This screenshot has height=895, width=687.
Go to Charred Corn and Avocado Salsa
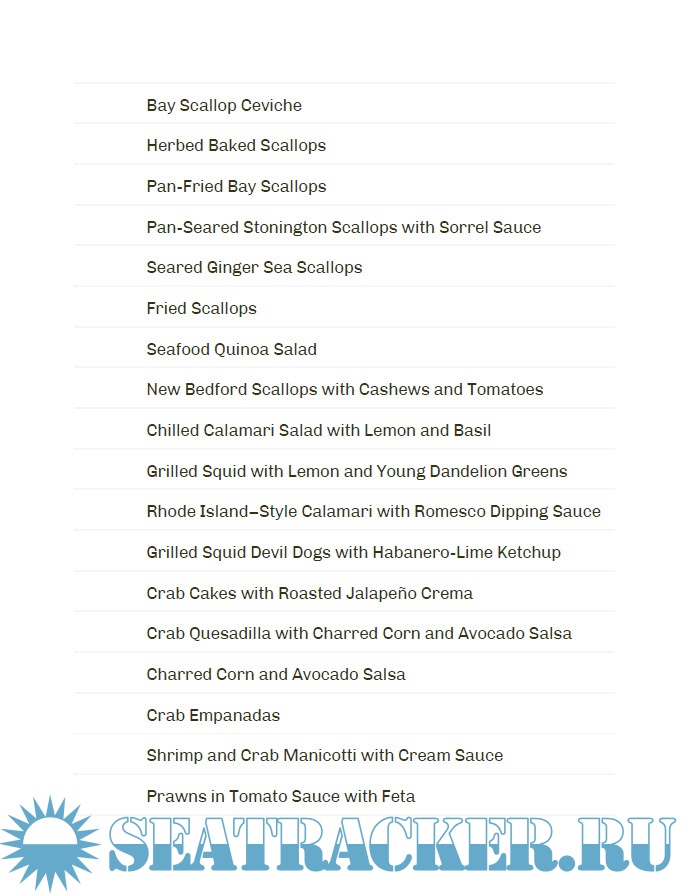point(276,674)
